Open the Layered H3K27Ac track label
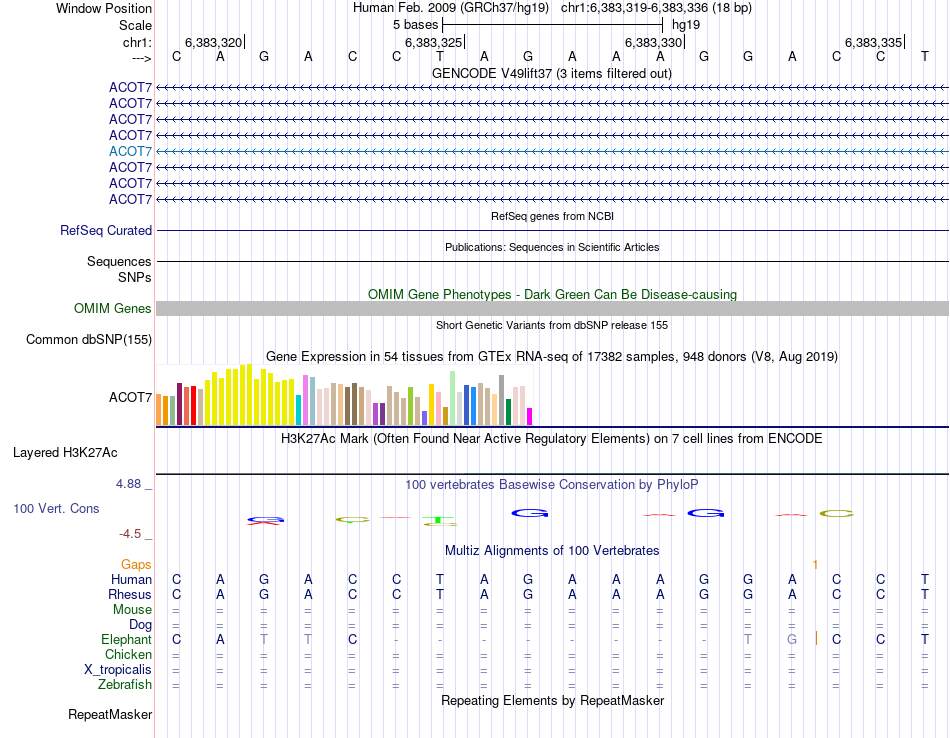 (65, 453)
